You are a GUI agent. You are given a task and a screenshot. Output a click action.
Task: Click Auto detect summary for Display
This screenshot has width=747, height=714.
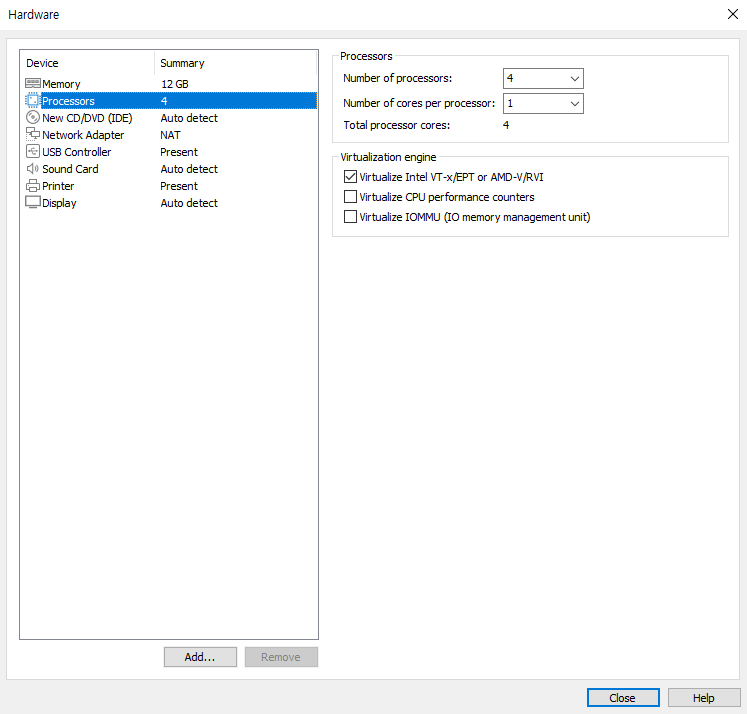pos(189,203)
